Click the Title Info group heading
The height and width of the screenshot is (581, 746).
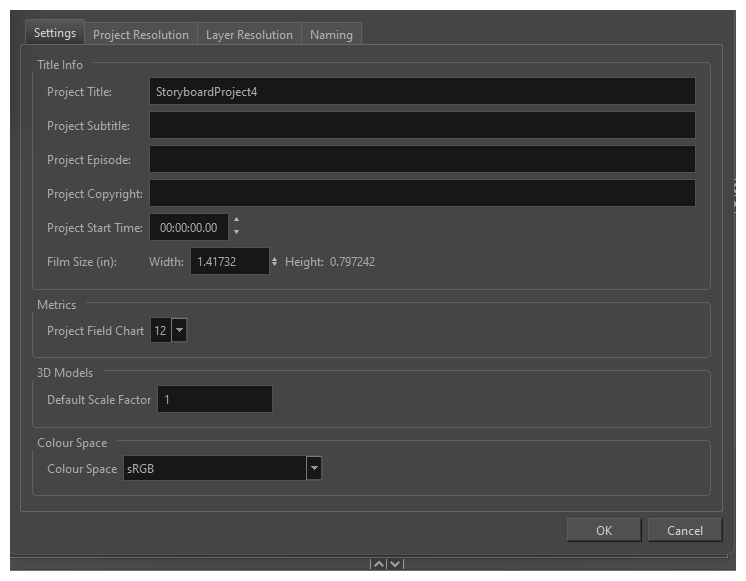[x=60, y=65]
